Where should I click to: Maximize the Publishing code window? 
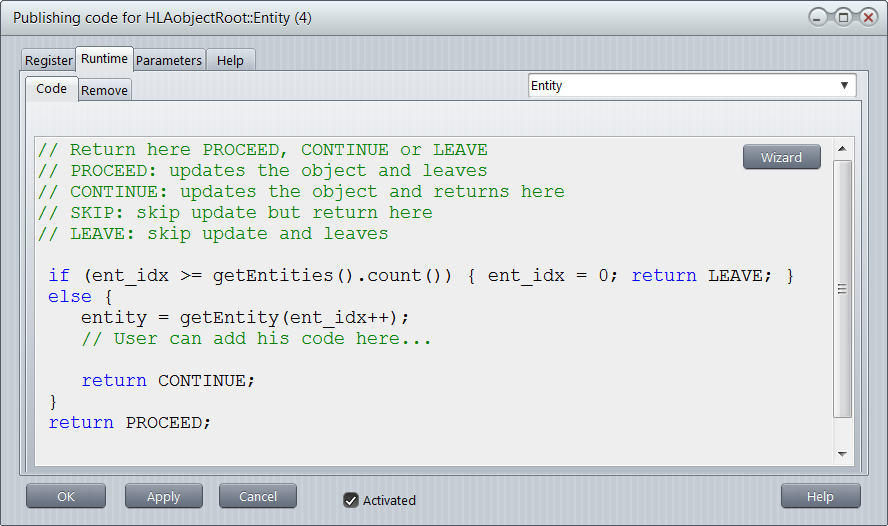click(x=843, y=18)
